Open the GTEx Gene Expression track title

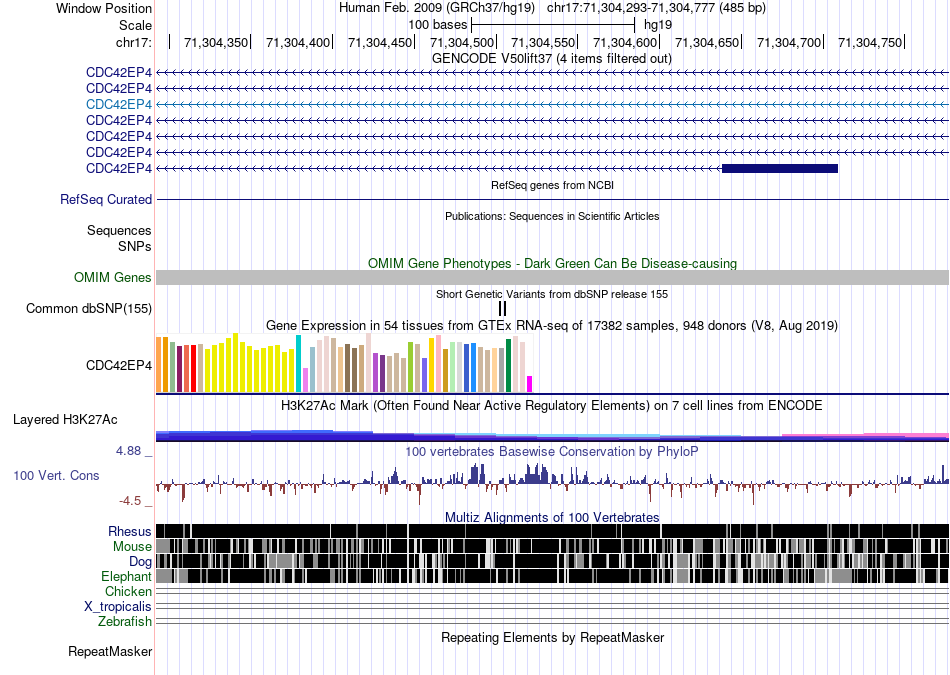click(552, 325)
